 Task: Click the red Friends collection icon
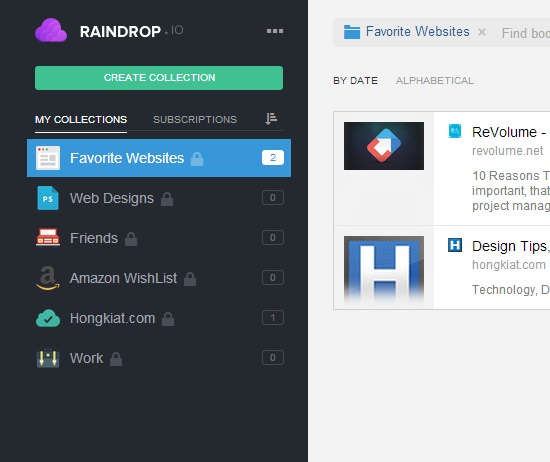click(x=48, y=237)
